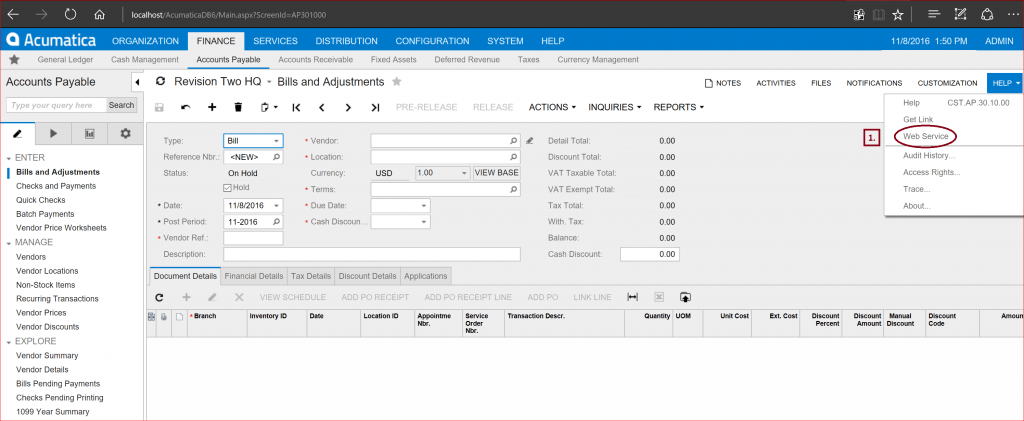The width and height of the screenshot is (1024, 421).
Task: Cancel changes with the undo icon
Action: tap(185, 107)
